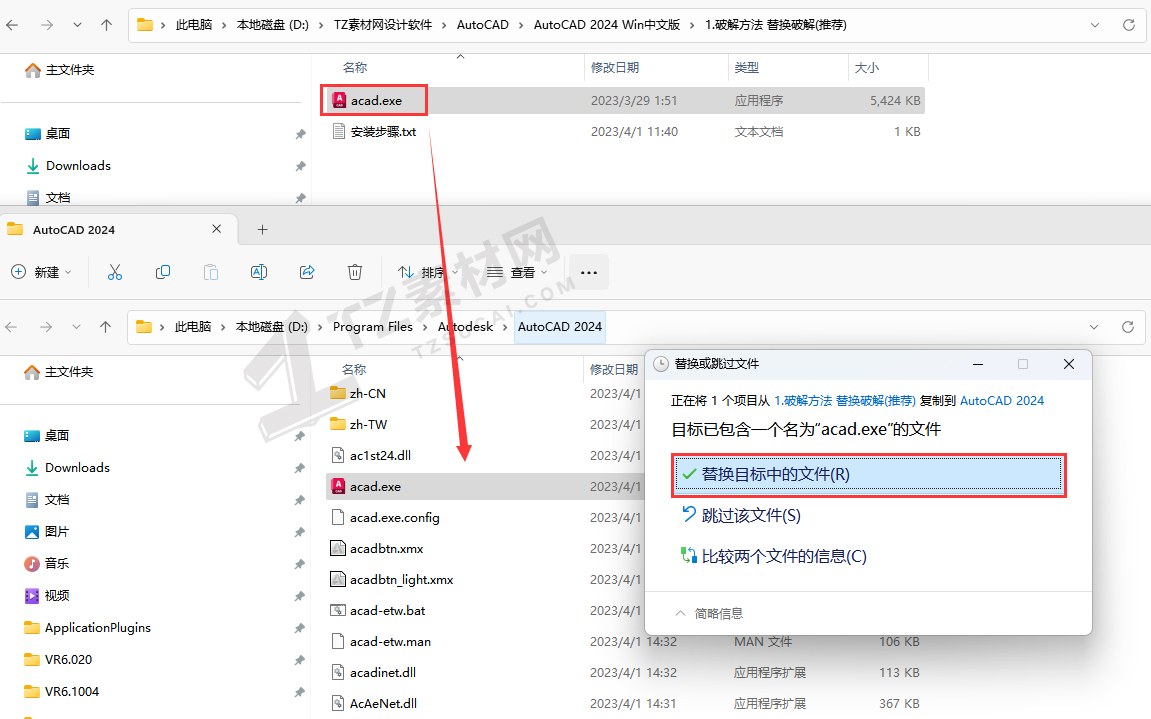Open the three-dot more options menu
The height and width of the screenshot is (719, 1151).
coord(589,272)
